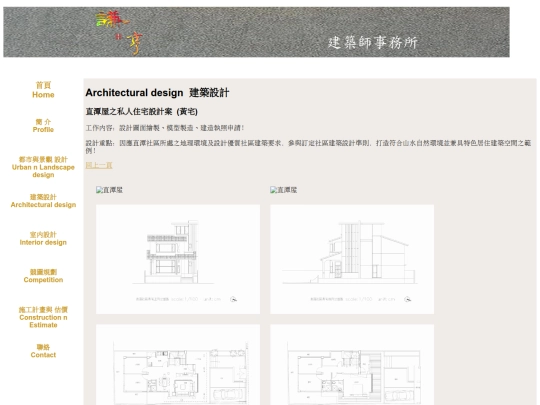Open the lower-right floor plan thumbnail
The height and width of the screenshot is (405, 540).
(352, 365)
